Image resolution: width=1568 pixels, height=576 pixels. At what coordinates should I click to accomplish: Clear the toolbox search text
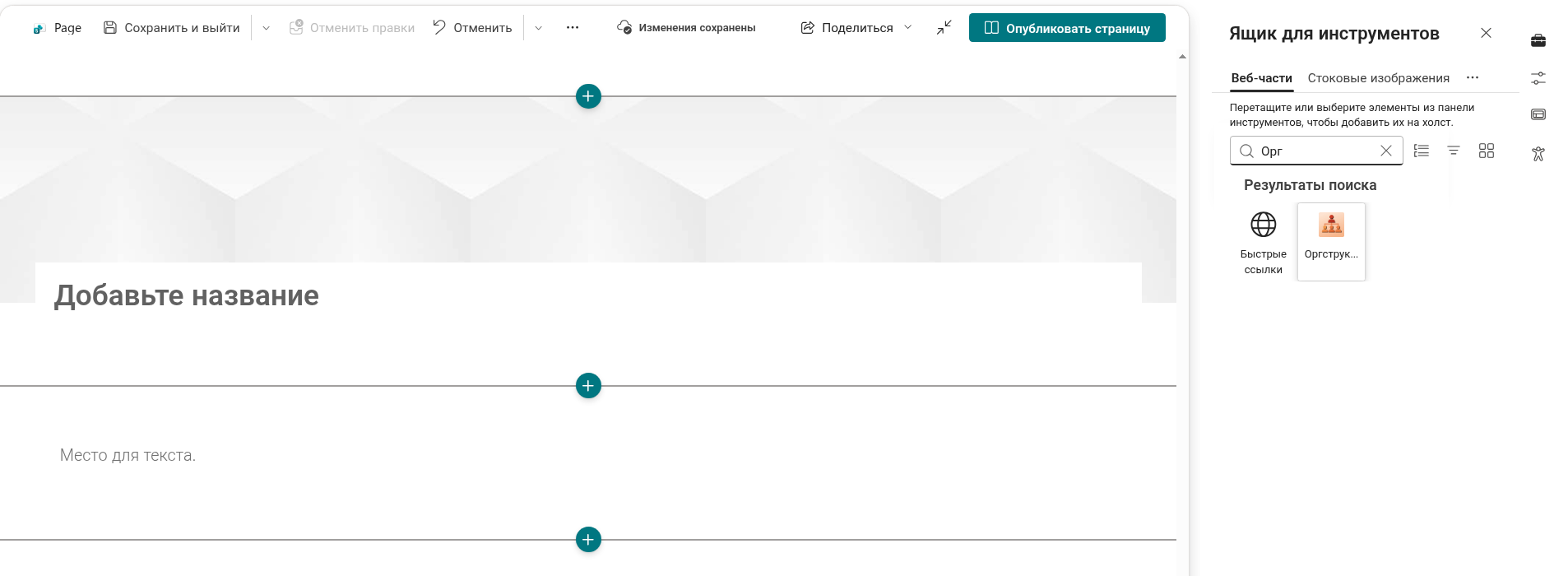1386,151
